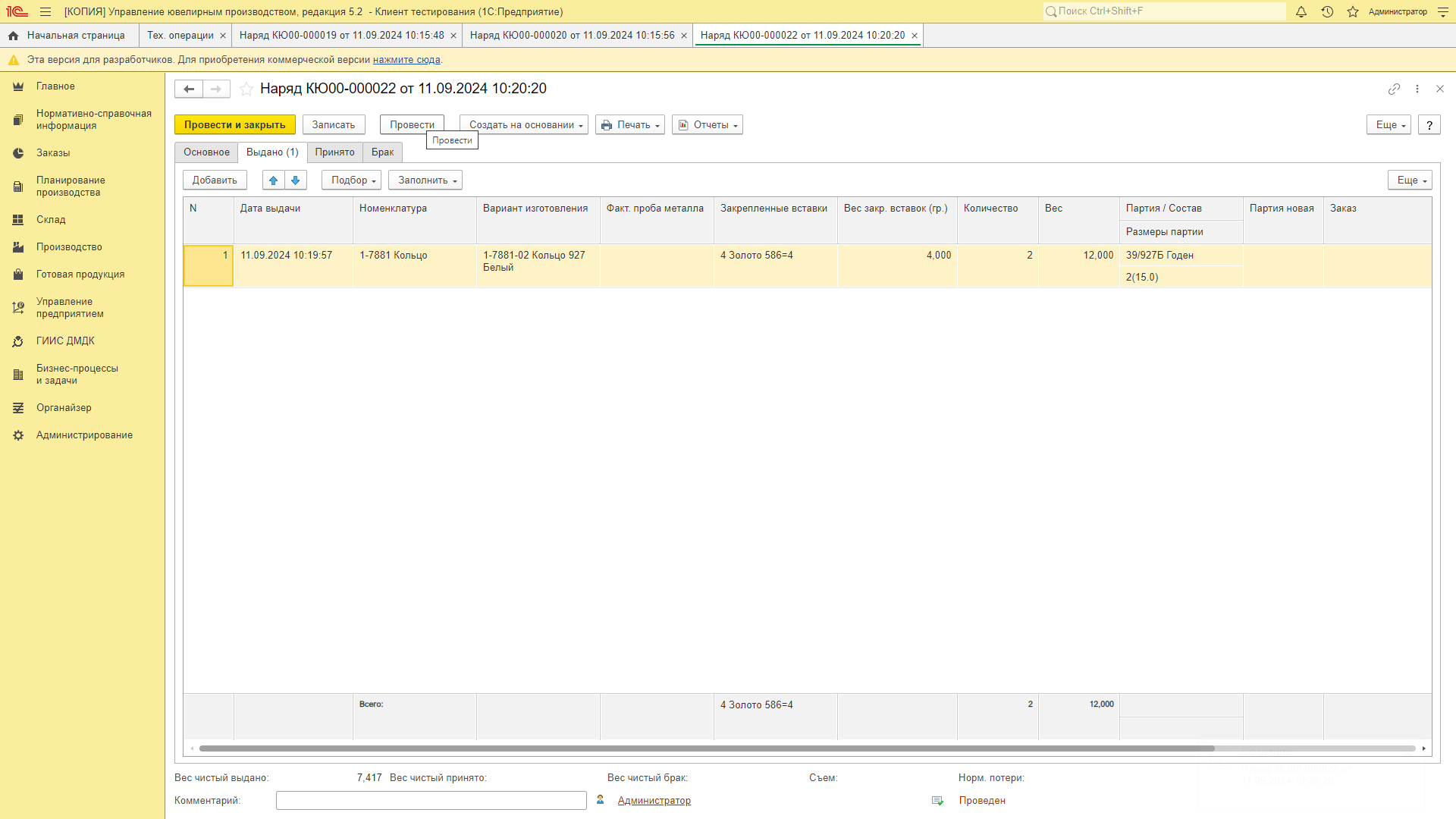Click global search field
Viewport: 1456px width, 819px height.
(1165, 11)
